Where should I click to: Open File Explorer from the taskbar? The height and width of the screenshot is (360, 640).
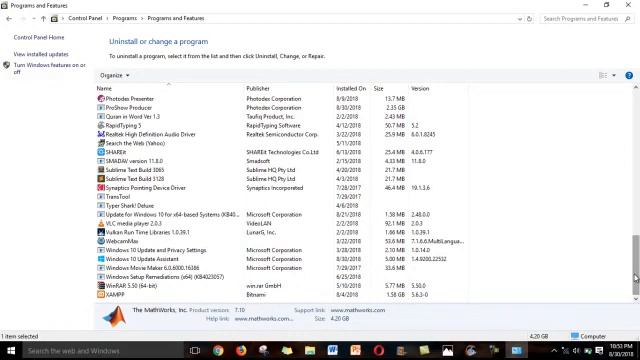pos(310,351)
